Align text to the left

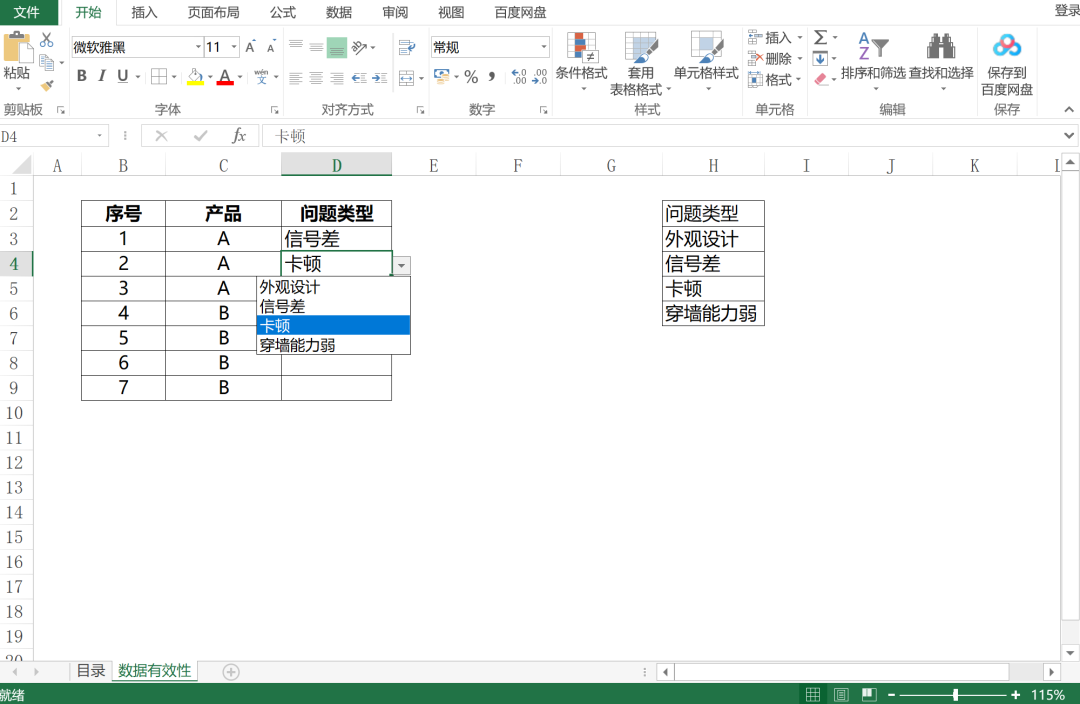click(295, 78)
